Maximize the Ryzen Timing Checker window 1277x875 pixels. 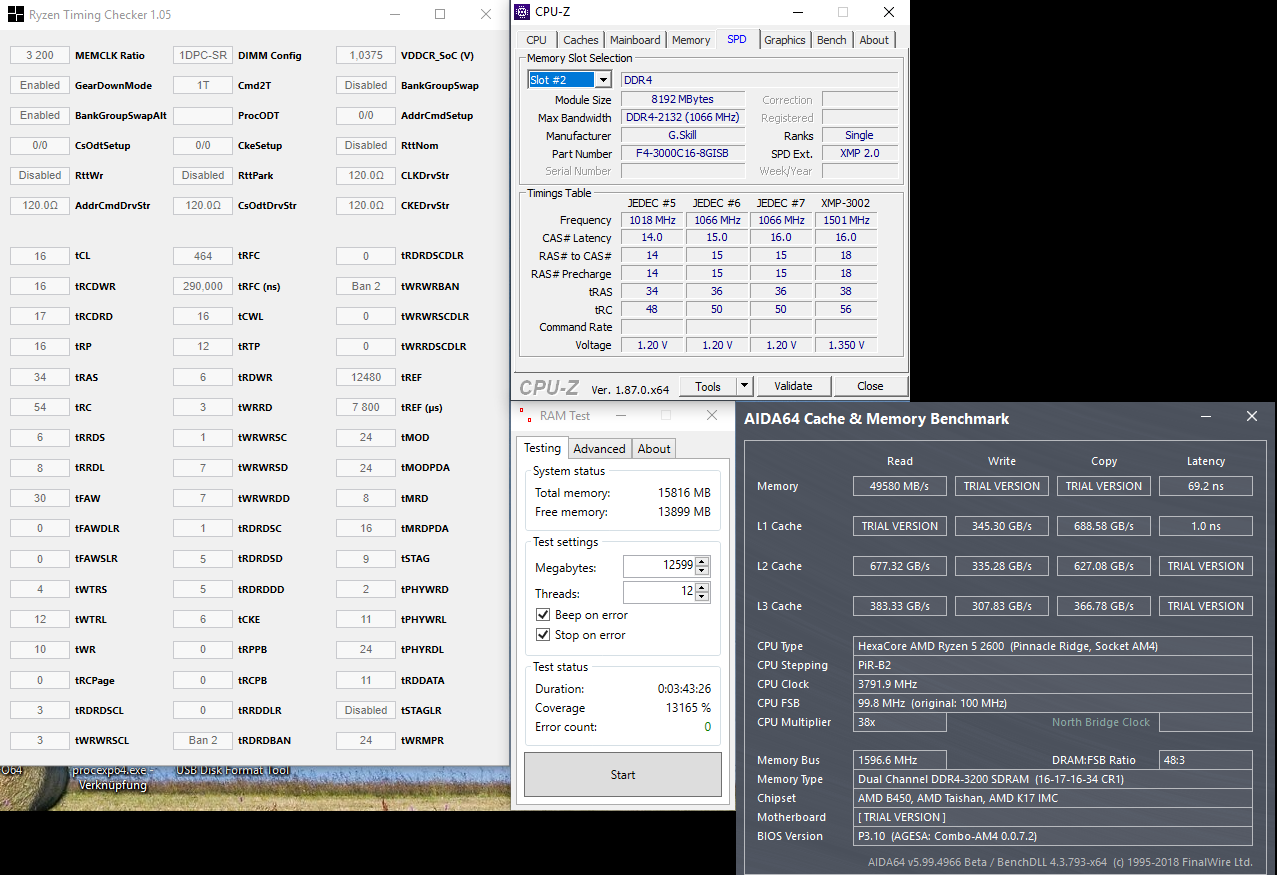[440, 15]
